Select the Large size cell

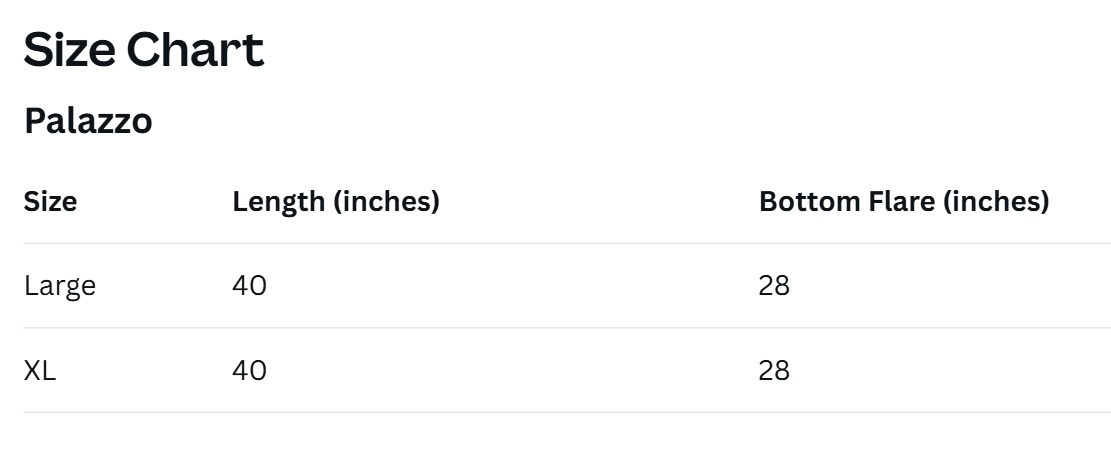click(x=60, y=286)
